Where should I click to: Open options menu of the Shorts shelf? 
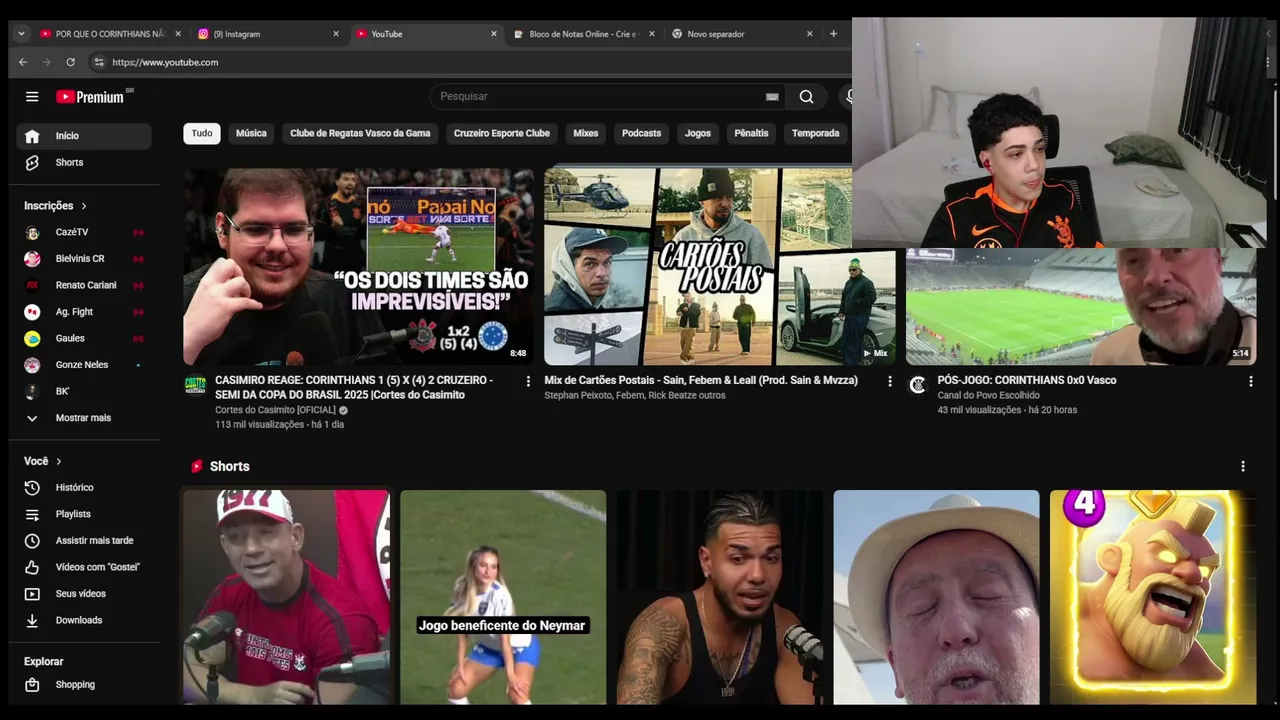1243,466
